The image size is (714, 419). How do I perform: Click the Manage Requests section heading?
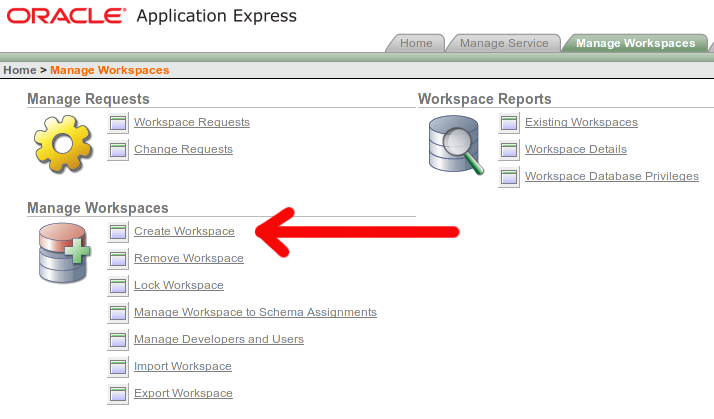click(88, 99)
